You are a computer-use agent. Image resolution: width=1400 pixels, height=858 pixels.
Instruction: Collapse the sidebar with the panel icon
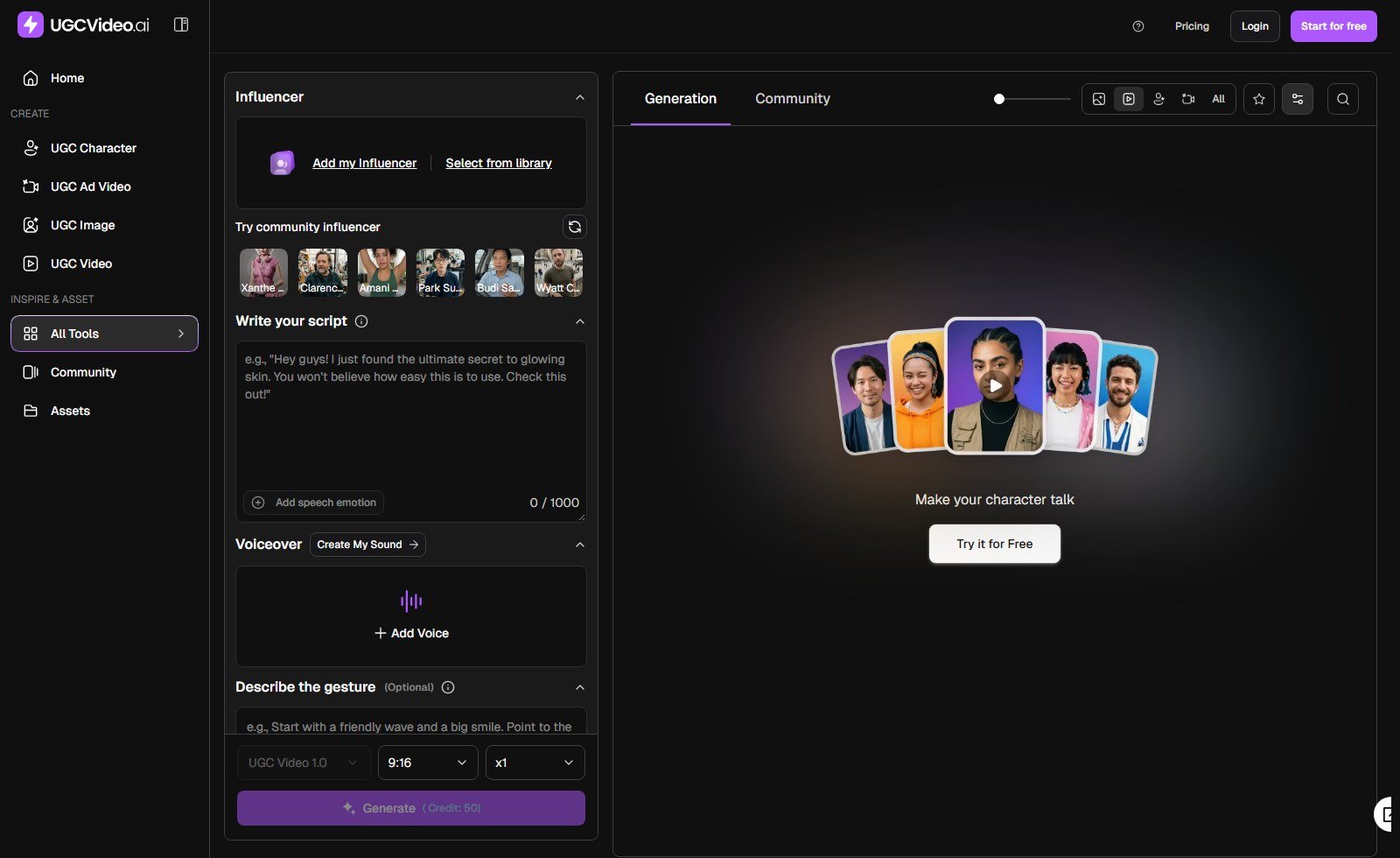pos(181,25)
